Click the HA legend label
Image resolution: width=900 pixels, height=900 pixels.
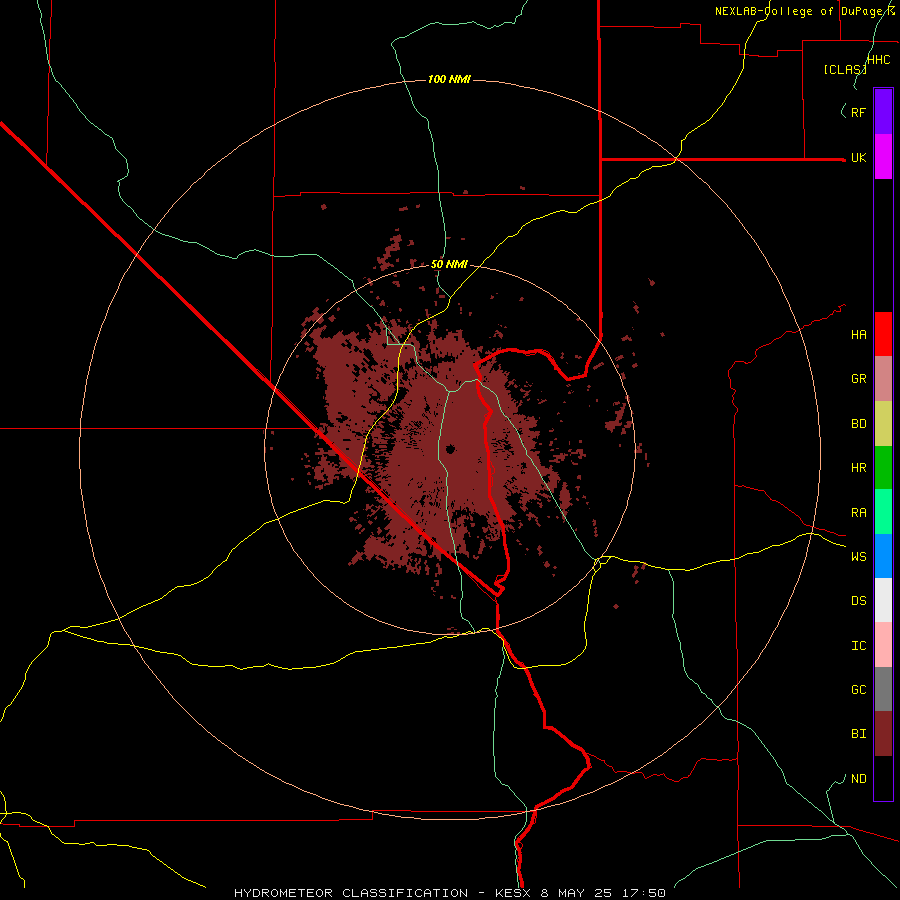pos(858,335)
